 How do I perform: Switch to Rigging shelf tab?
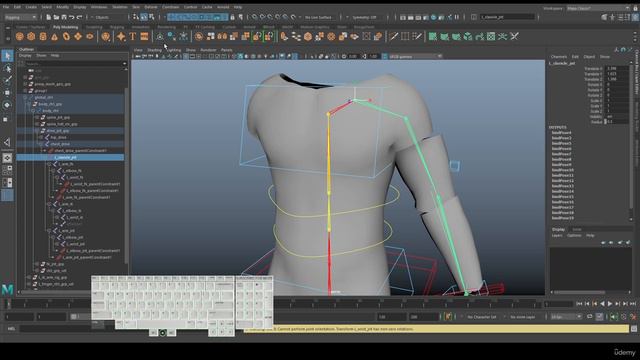click(117, 27)
